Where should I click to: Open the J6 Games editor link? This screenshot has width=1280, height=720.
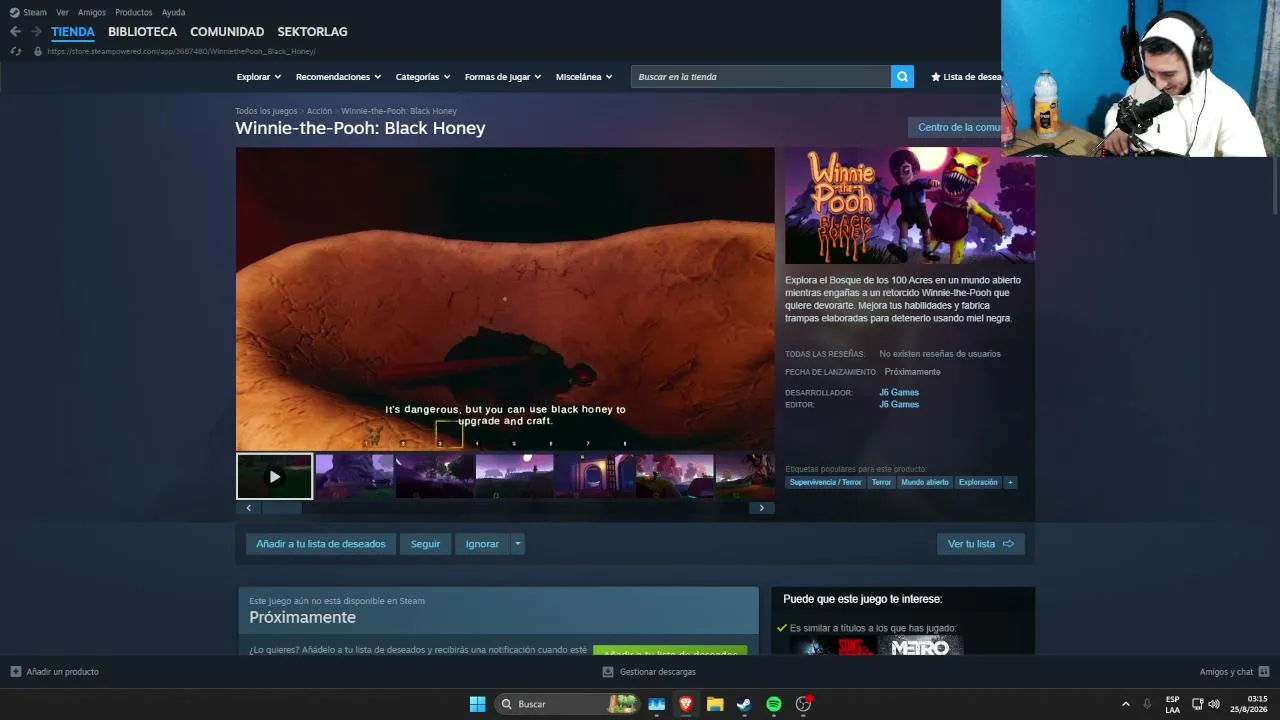[899, 404]
